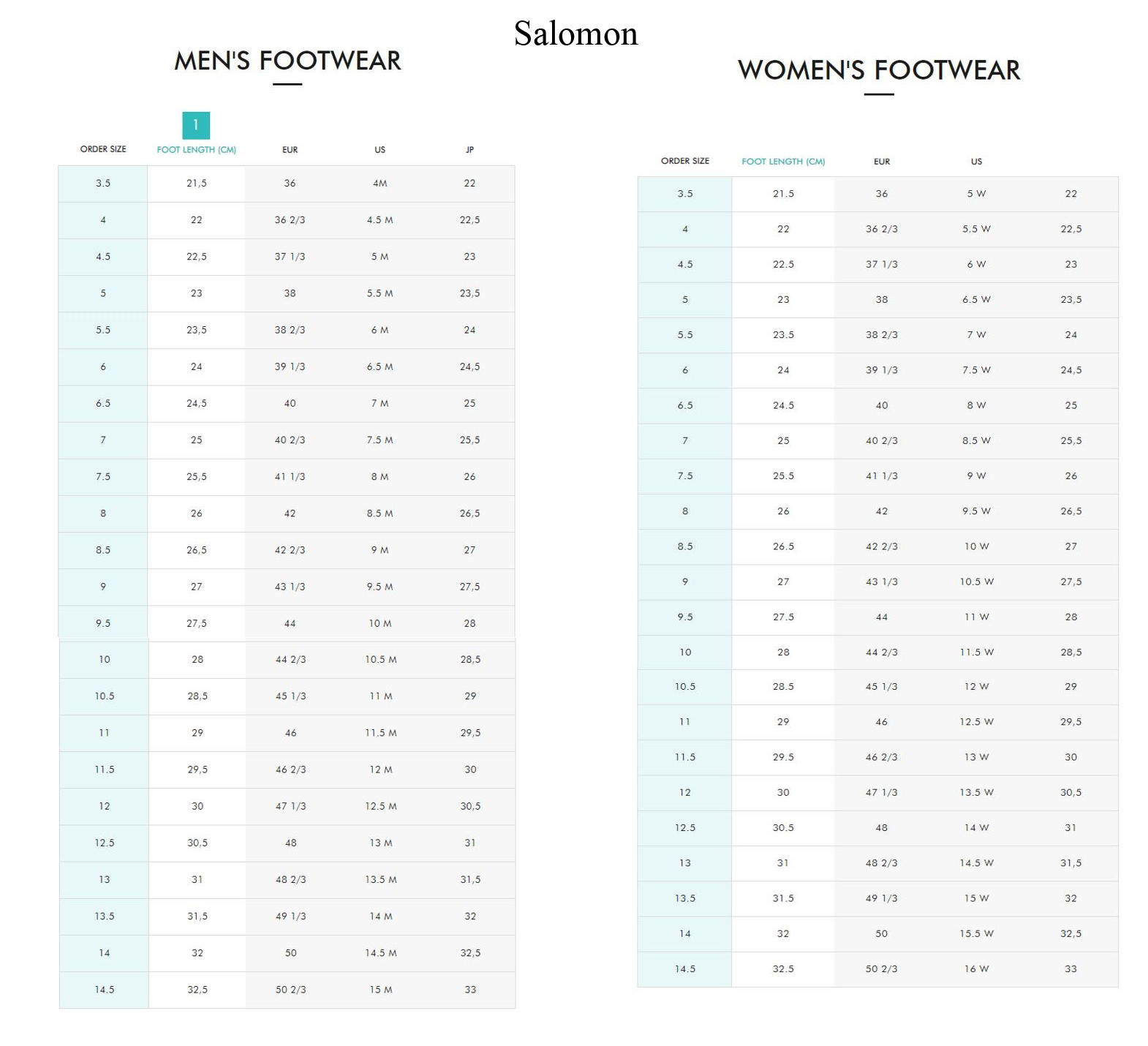Image resolution: width=1148 pixels, height=1046 pixels.
Task: Click women's EUR 44 2/3 cell
Action: pyautogui.click(x=882, y=652)
